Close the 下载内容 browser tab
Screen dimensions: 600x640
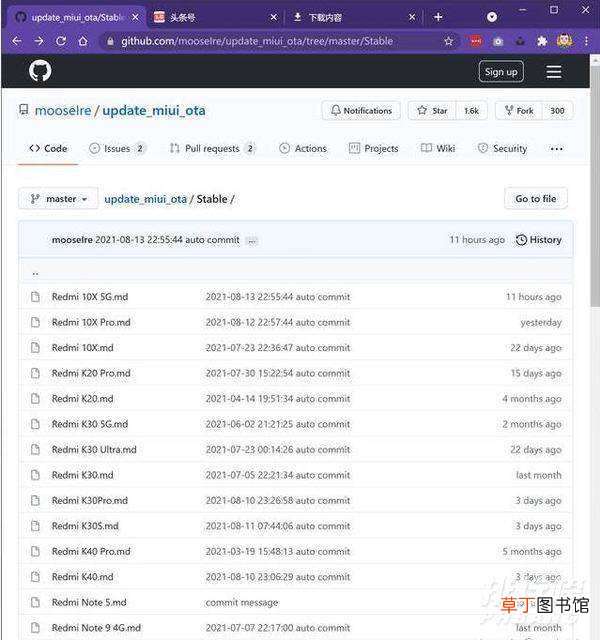pos(412,17)
